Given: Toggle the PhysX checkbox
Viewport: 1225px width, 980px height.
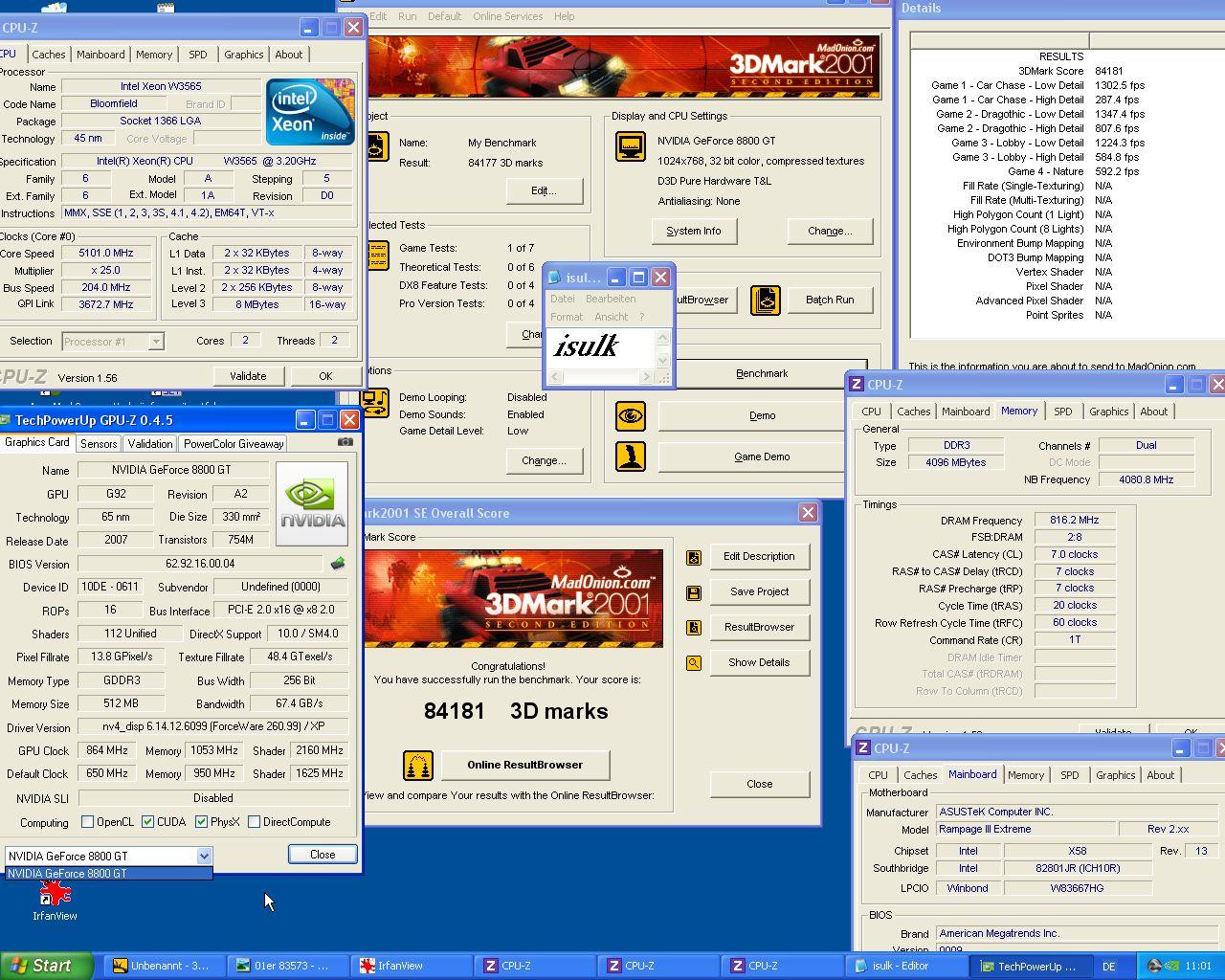Looking at the screenshot, I should (x=201, y=822).
